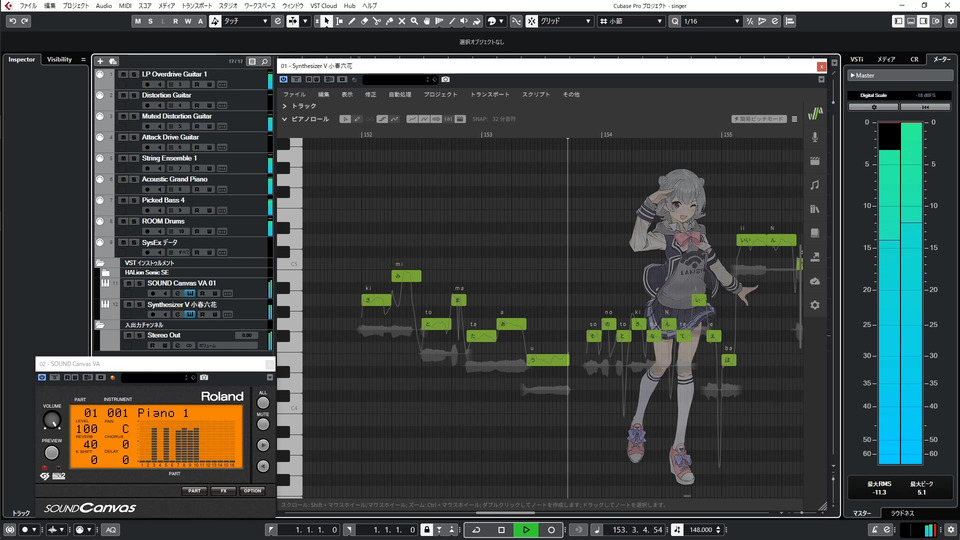
Task: Select the Mute X tool
Action: [402, 21]
